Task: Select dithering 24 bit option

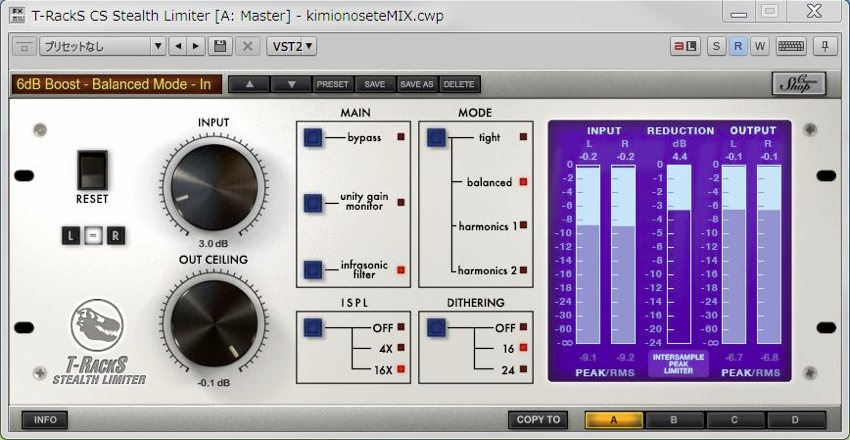Action: [523, 370]
